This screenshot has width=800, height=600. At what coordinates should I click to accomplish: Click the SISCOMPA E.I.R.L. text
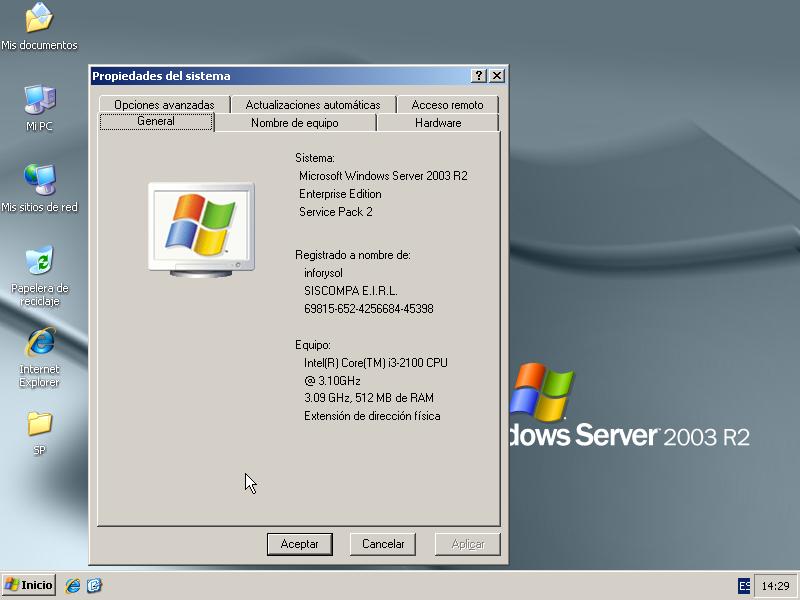tap(351, 291)
